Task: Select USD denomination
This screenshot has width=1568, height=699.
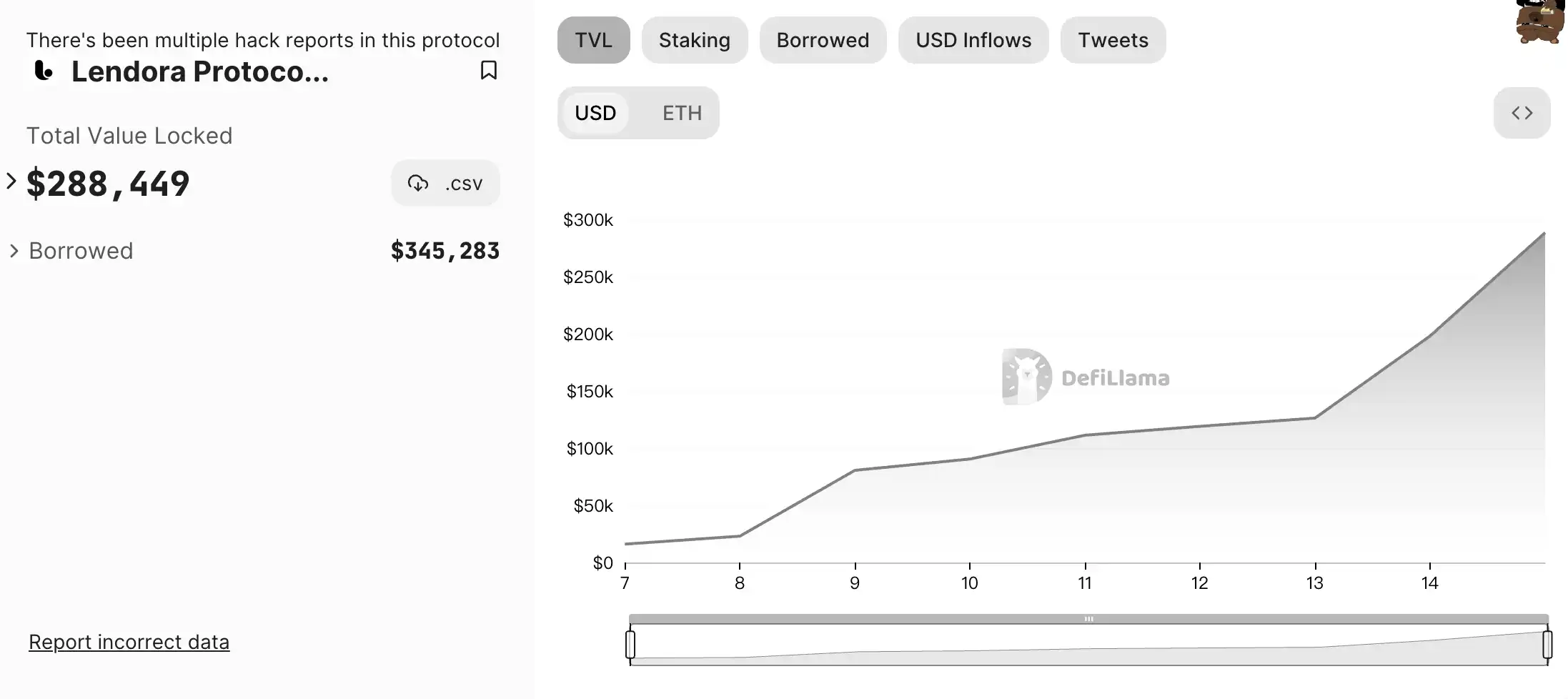Action: [595, 113]
